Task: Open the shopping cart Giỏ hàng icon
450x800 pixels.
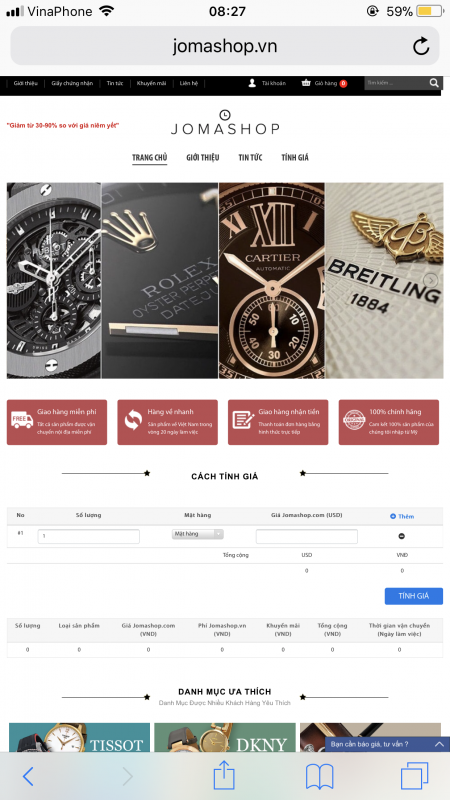Action: [x=306, y=83]
